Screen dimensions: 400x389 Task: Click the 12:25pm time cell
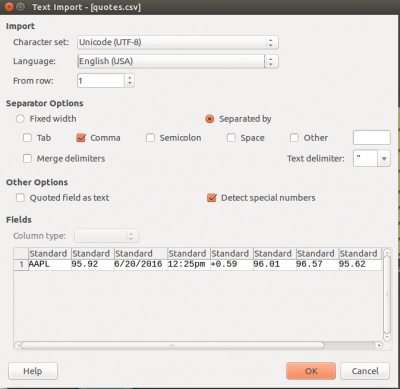pyautogui.click(x=189, y=264)
